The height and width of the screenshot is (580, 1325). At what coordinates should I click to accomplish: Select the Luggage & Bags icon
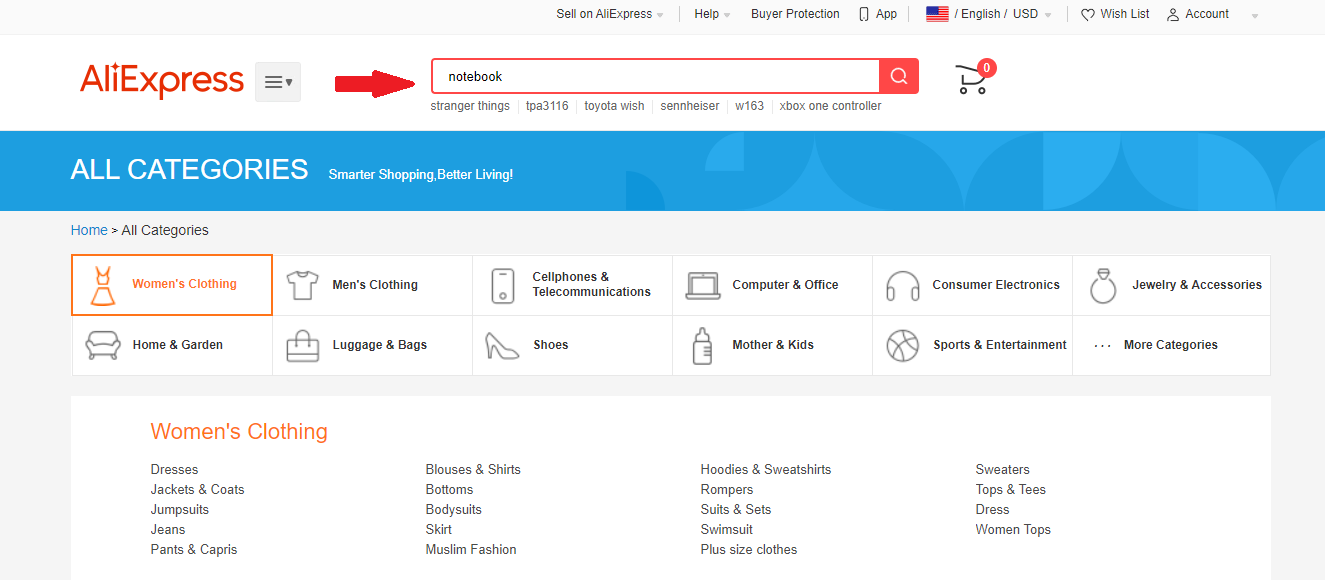click(302, 345)
